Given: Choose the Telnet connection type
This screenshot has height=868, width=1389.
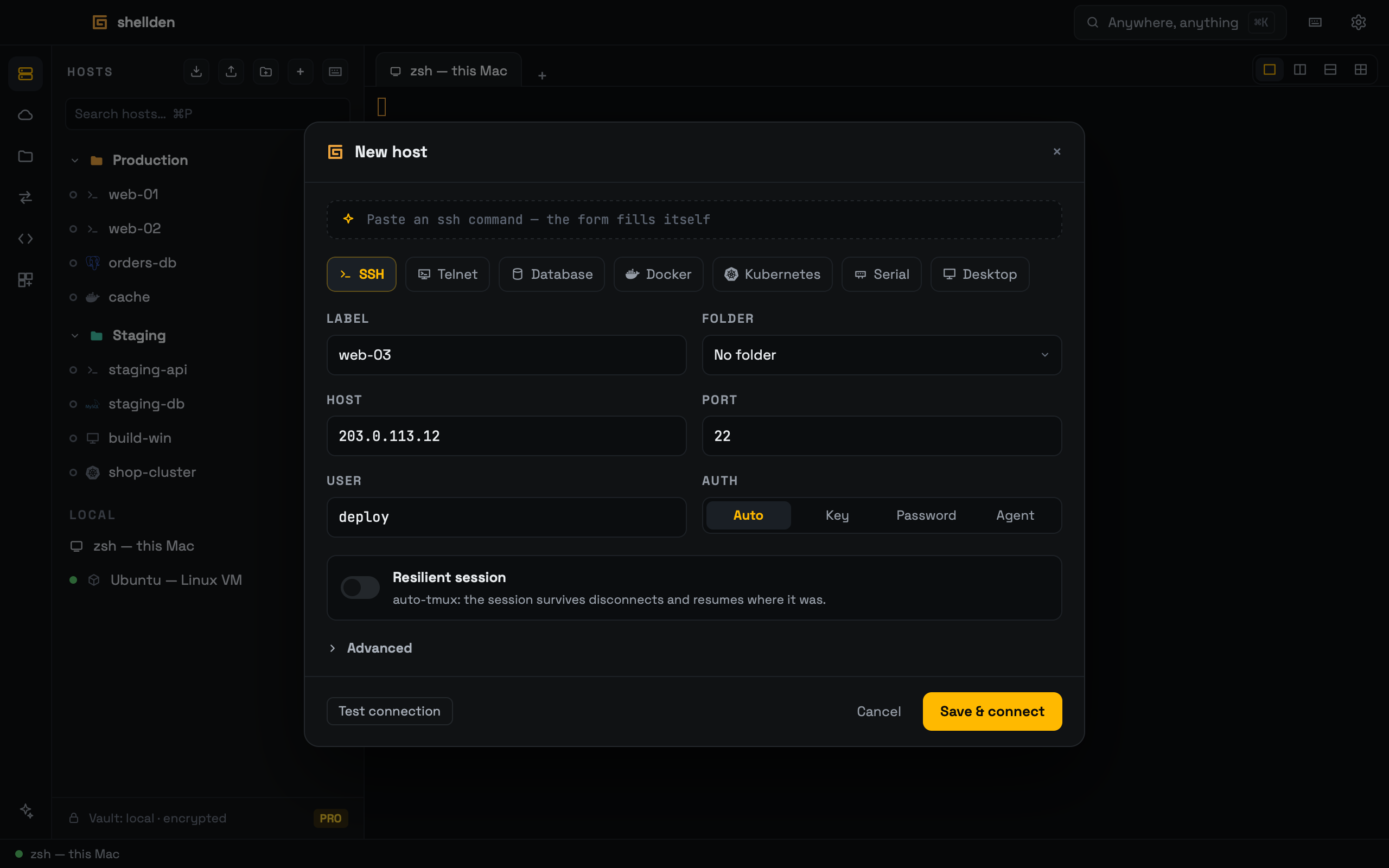Looking at the screenshot, I should (448, 275).
